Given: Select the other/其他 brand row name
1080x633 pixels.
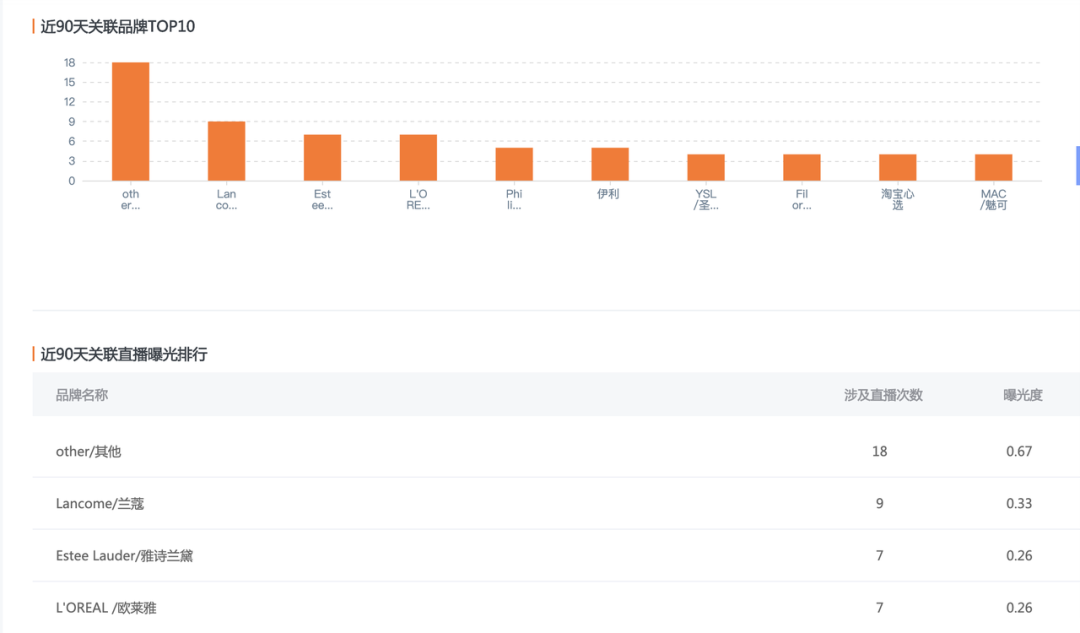Looking at the screenshot, I should 88,451.
